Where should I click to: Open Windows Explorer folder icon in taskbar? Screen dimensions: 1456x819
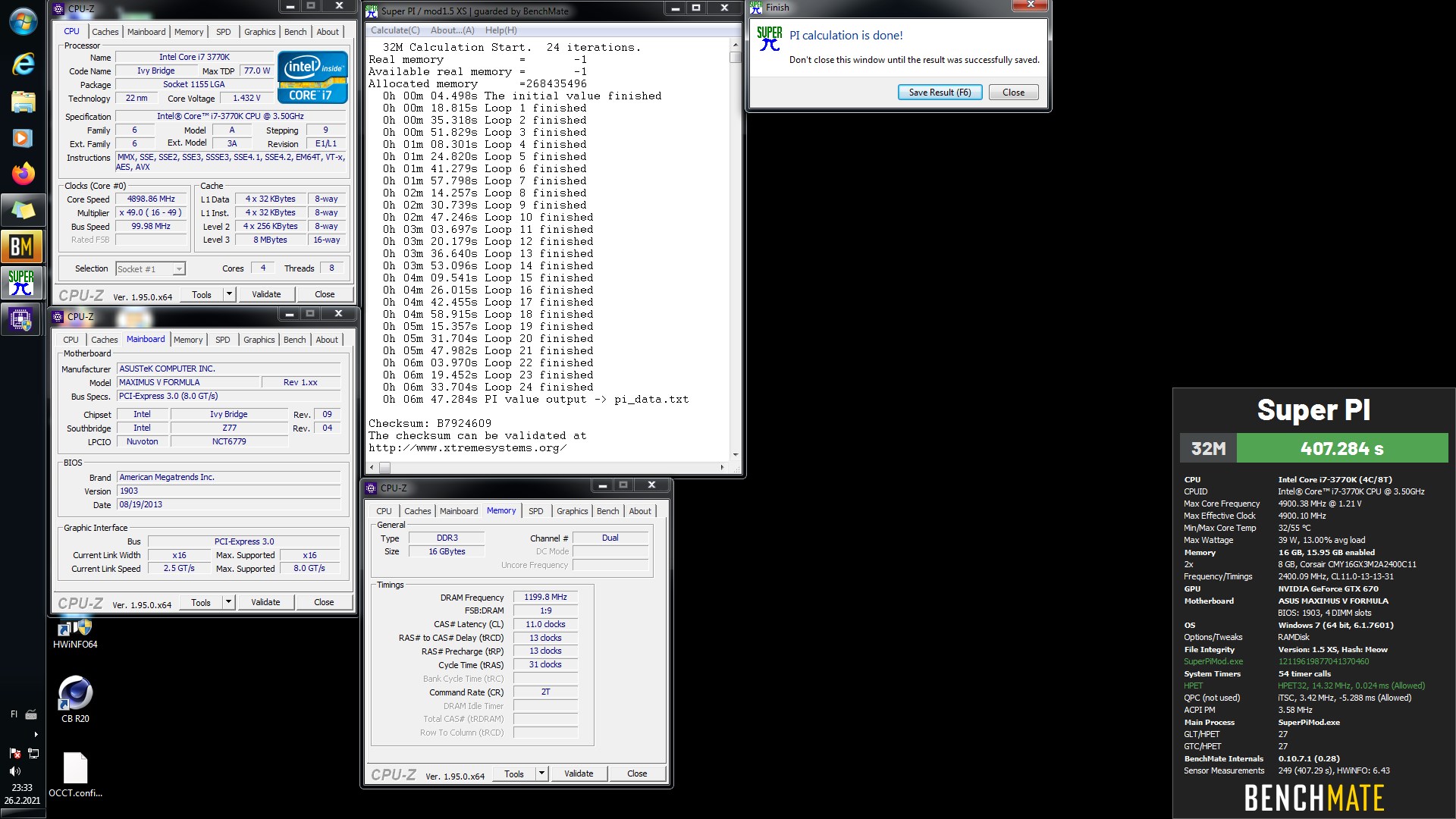[x=23, y=101]
